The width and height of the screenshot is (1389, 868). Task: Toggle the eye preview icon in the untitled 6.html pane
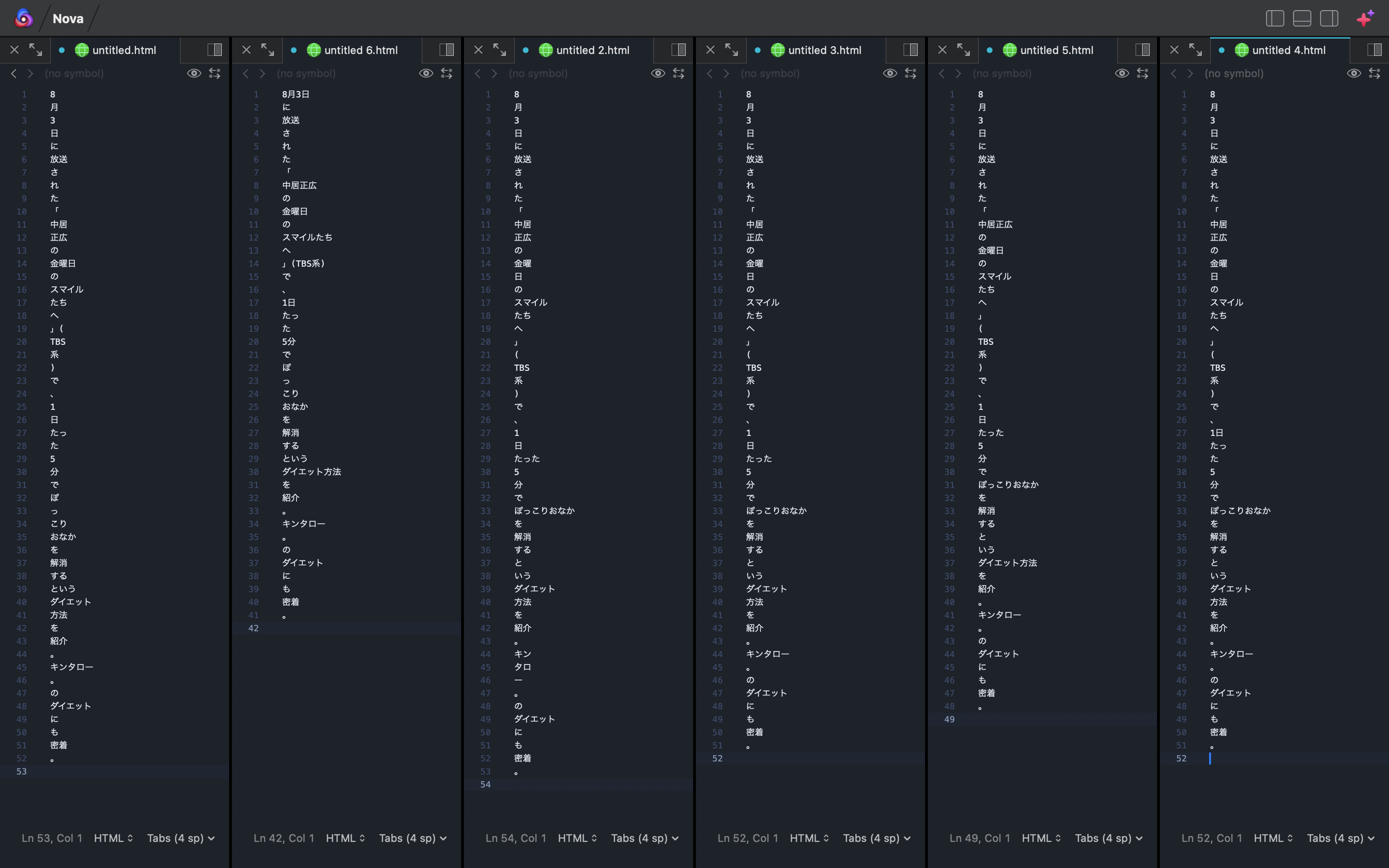pyautogui.click(x=426, y=73)
